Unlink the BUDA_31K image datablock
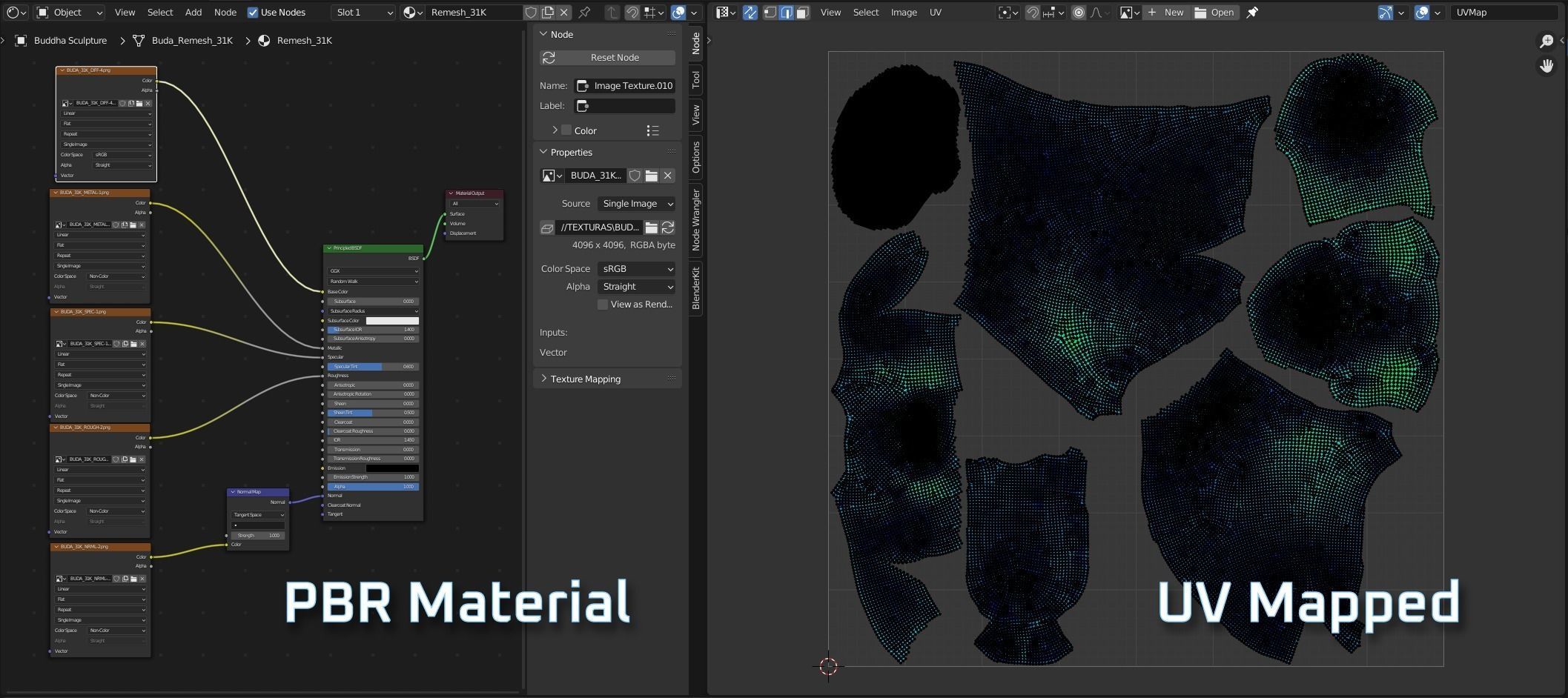Screen dimensions: 1568x698 [668, 176]
